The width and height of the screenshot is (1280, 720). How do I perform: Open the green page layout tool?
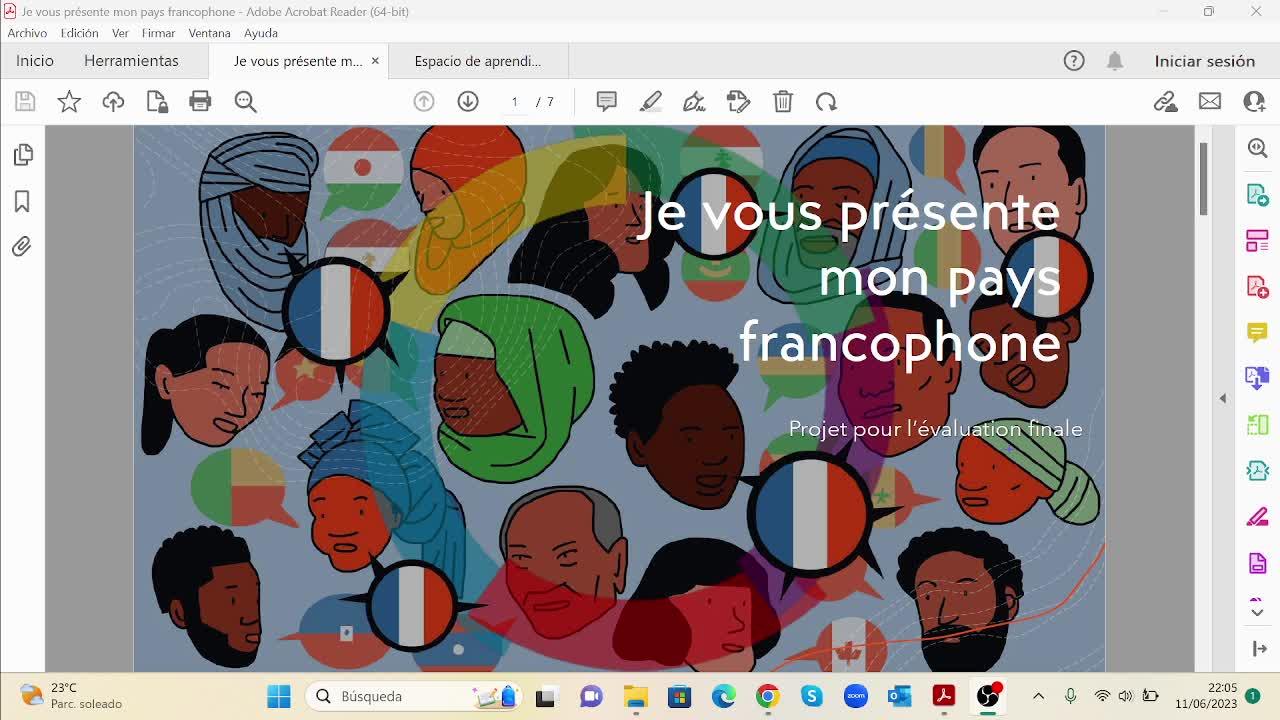tap(1258, 424)
